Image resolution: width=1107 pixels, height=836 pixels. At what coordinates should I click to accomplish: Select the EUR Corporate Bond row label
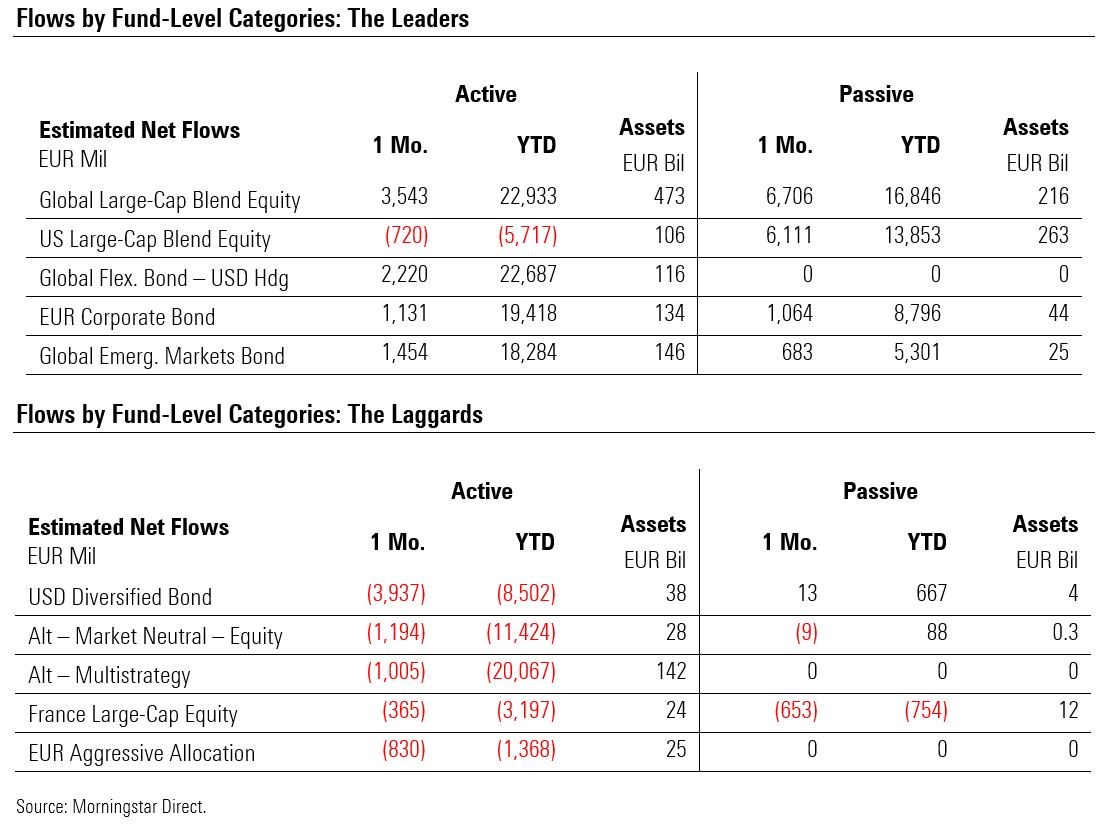(127, 317)
